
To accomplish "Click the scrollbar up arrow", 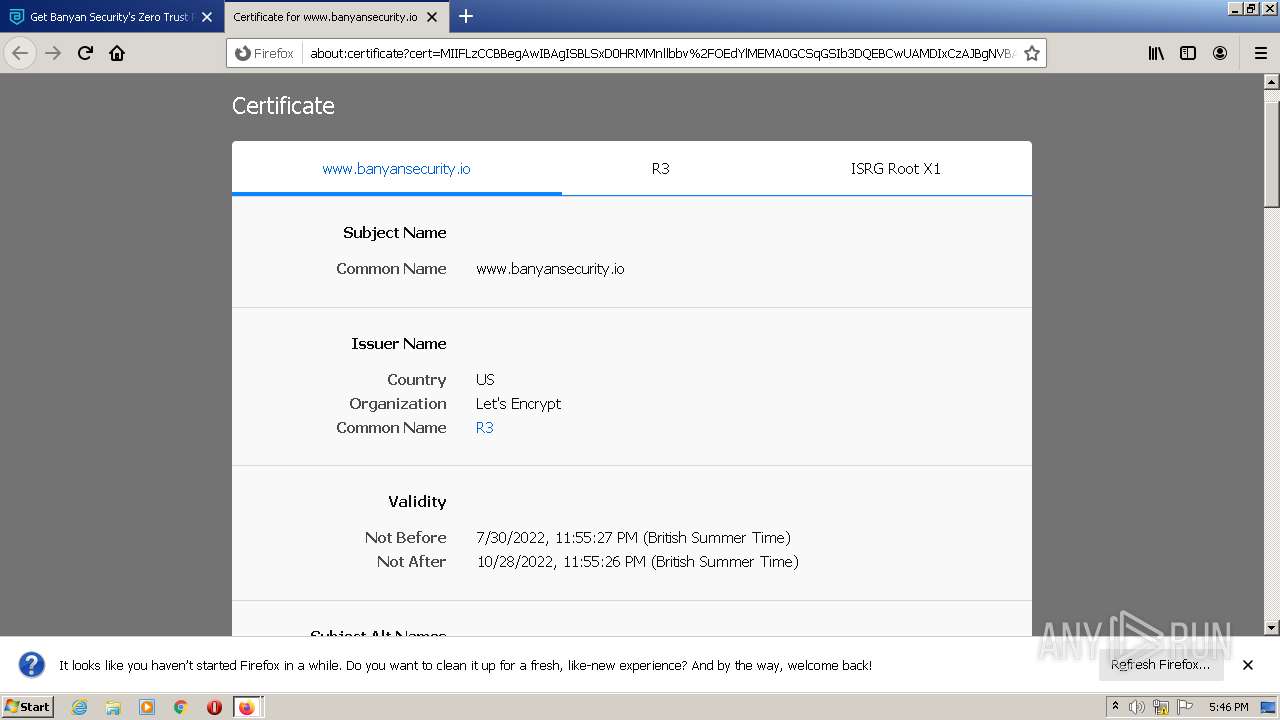I will pyautogui.click(x=1272, y=82).
